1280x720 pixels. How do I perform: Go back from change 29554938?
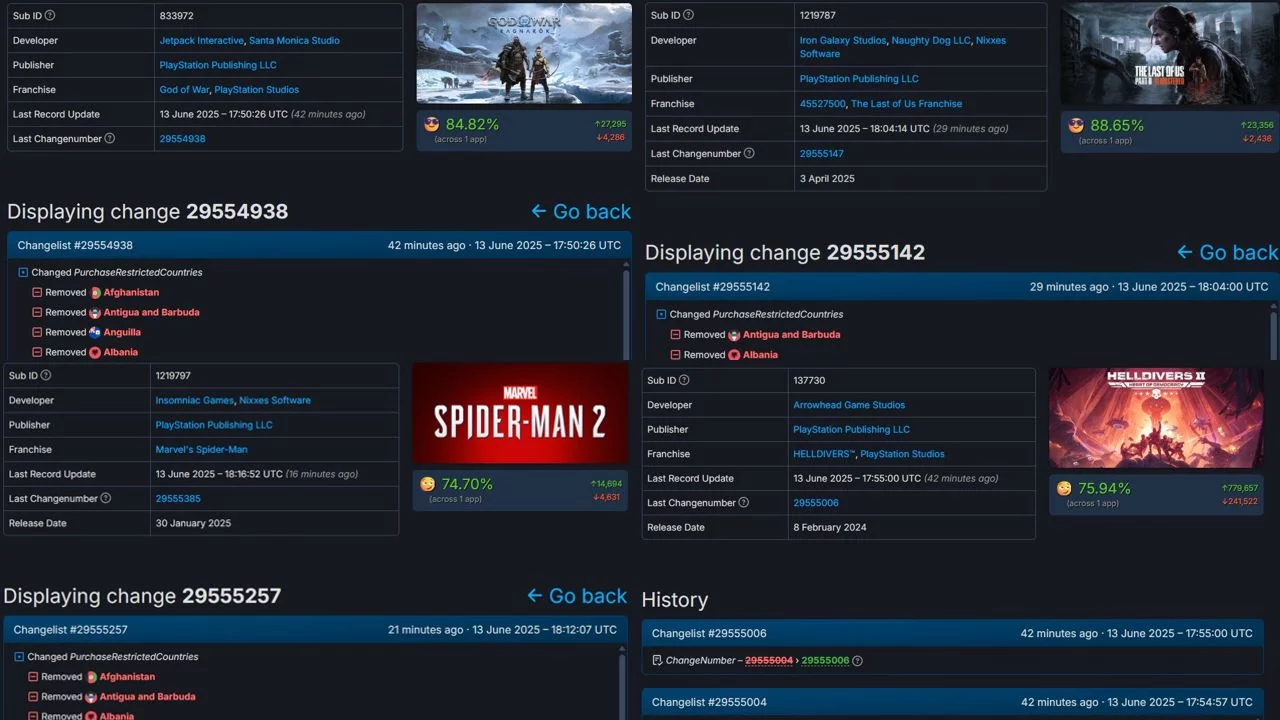point(581,212)
